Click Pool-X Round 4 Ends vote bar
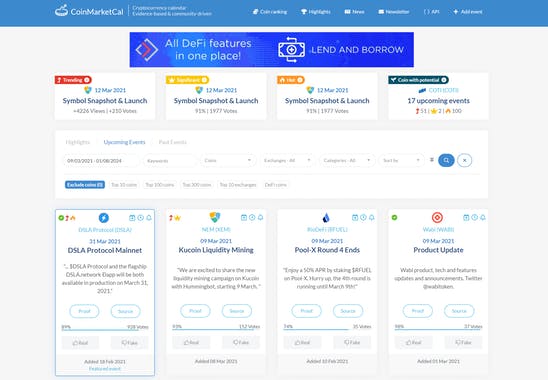This screenshot has width=548, height=380. tap(327, 329)
